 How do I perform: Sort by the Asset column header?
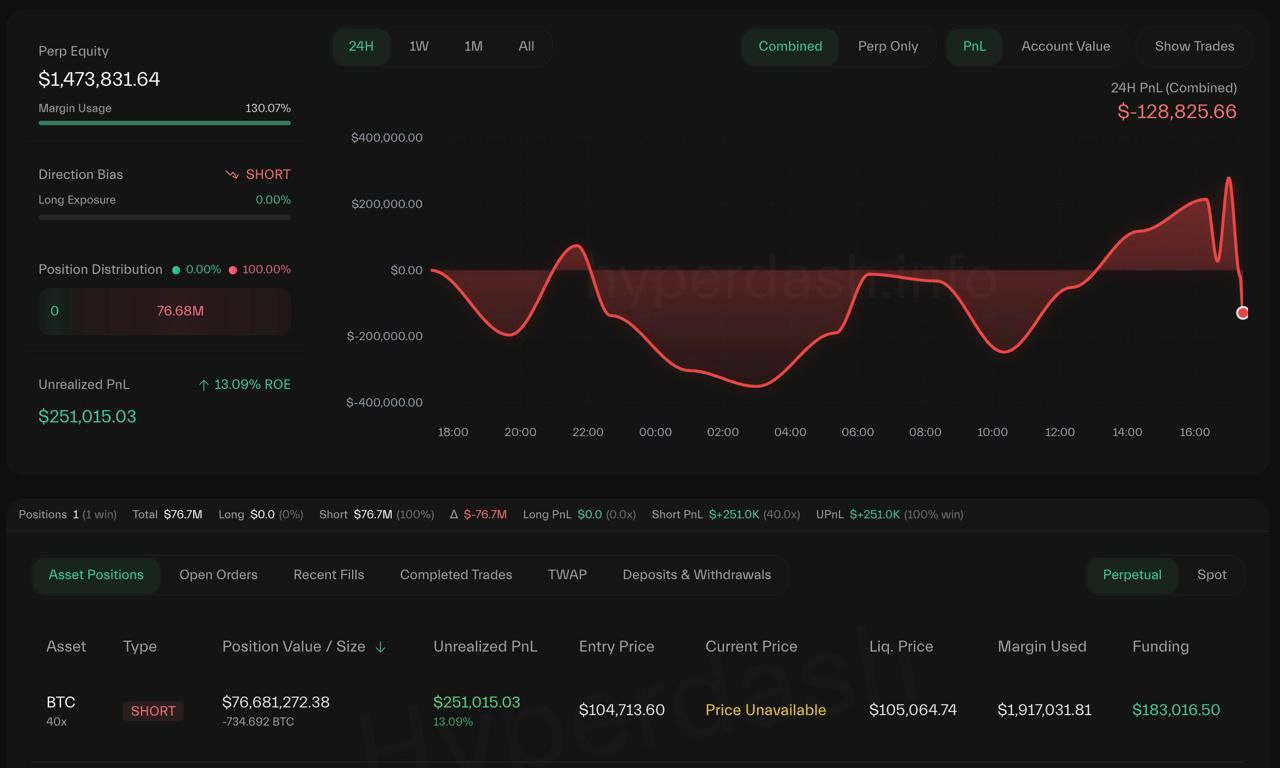[66, 647]
